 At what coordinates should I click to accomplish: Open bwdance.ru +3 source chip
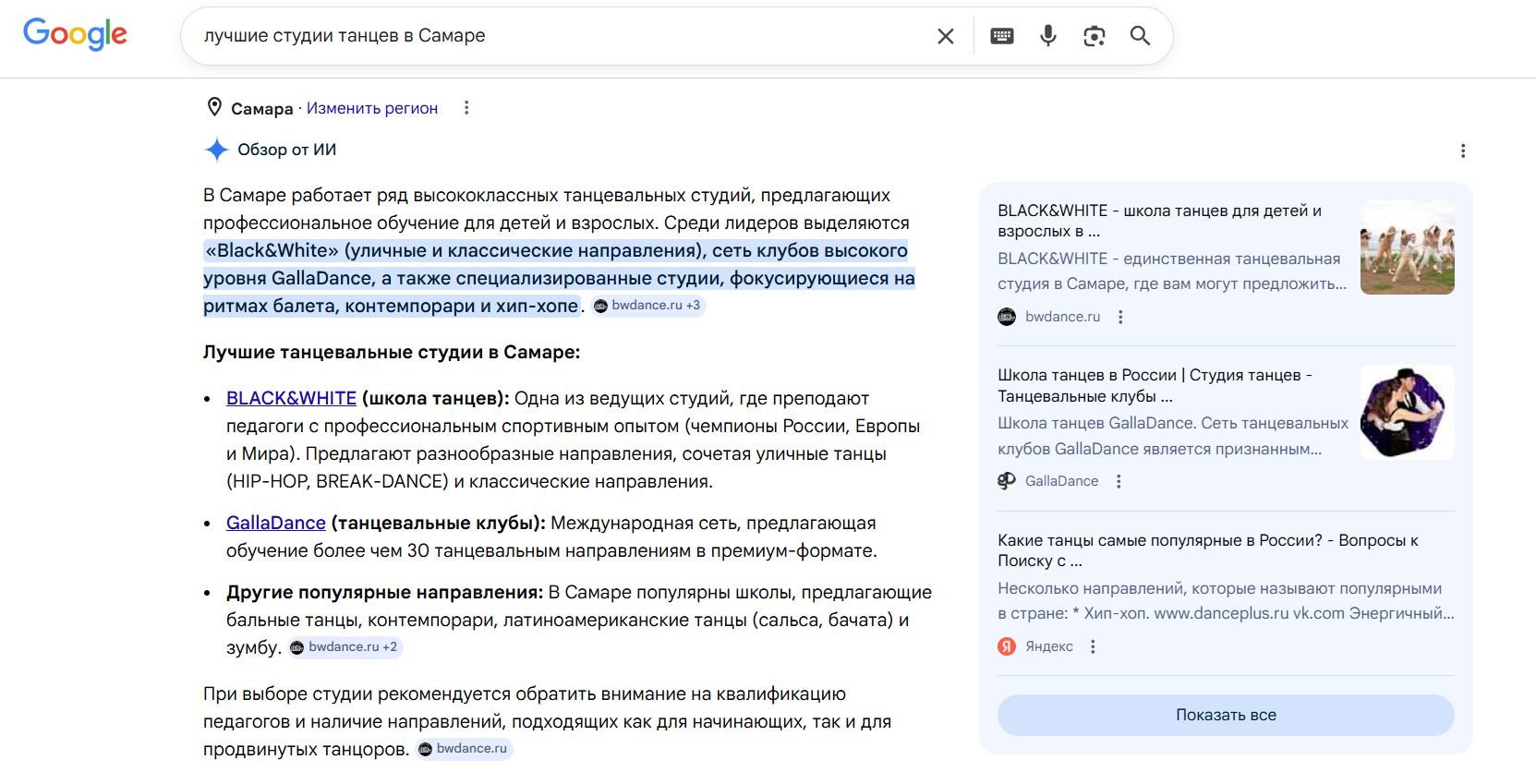click(x=647, y=306)
